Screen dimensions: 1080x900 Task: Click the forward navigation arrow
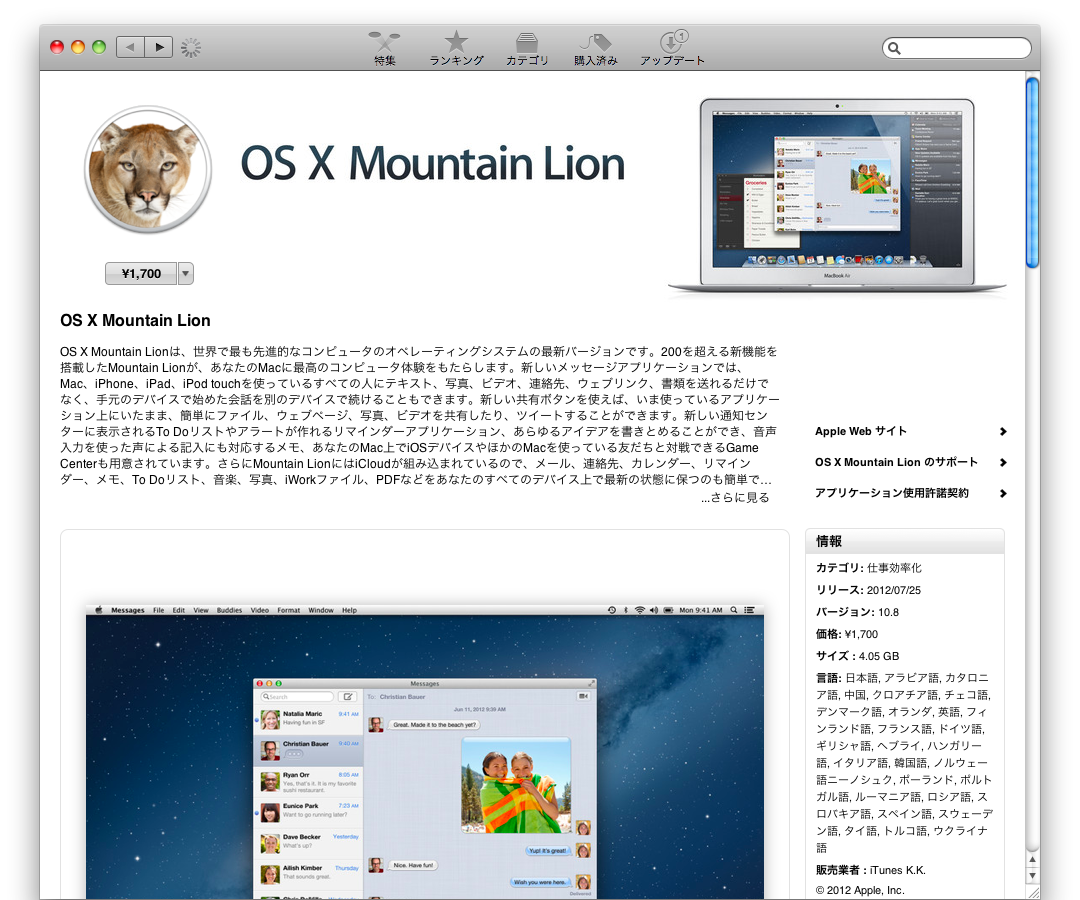pyautogui.click(x=159, y=47)
